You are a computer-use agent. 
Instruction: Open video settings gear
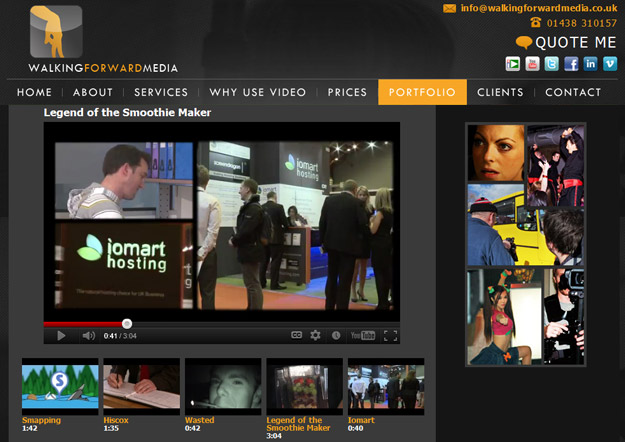tap(315, 335)
